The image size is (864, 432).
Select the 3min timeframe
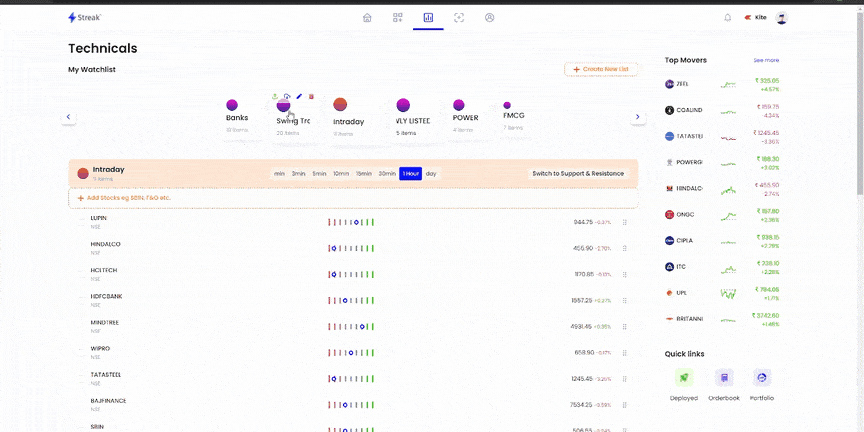tap(298, 174)
